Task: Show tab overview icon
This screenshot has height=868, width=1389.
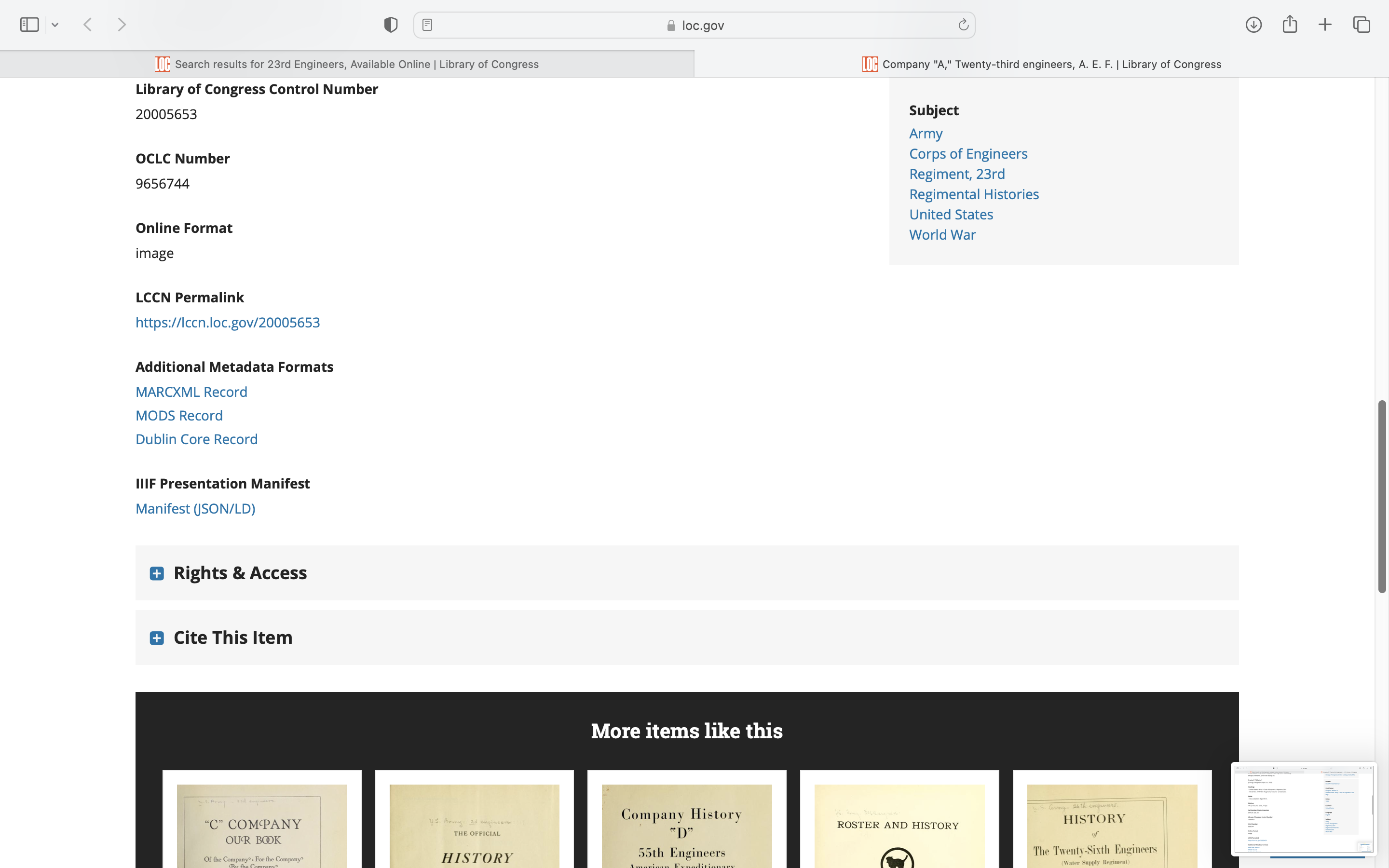Action: [x=1362, y=25]
